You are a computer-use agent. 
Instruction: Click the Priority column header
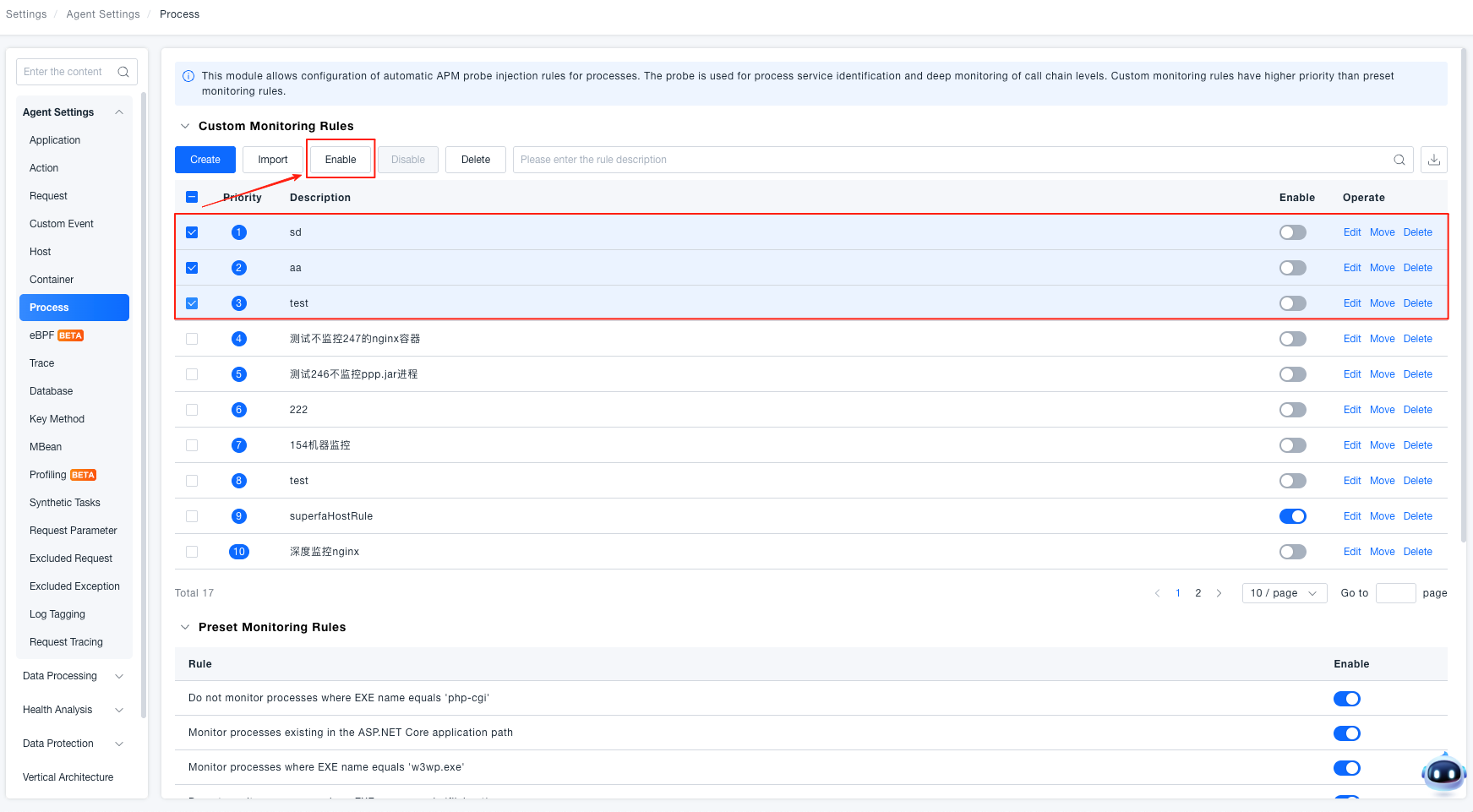(x=243, y=198)
